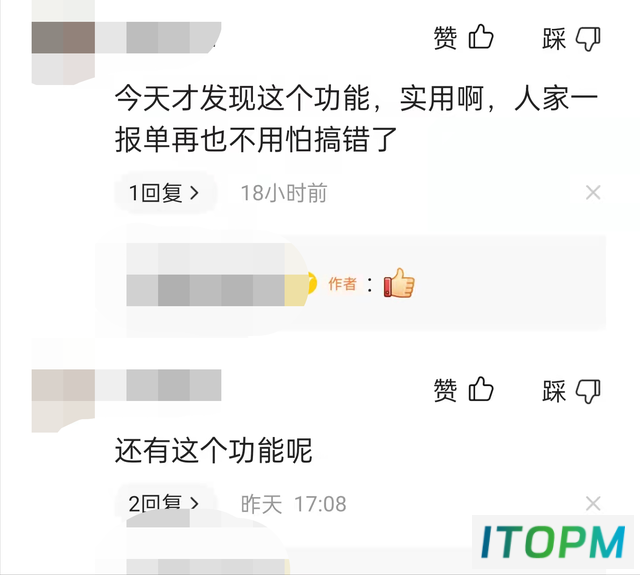Like the 还有这个功能呢 comment
Screen dimensions: 640x575
tap(463, 389)
